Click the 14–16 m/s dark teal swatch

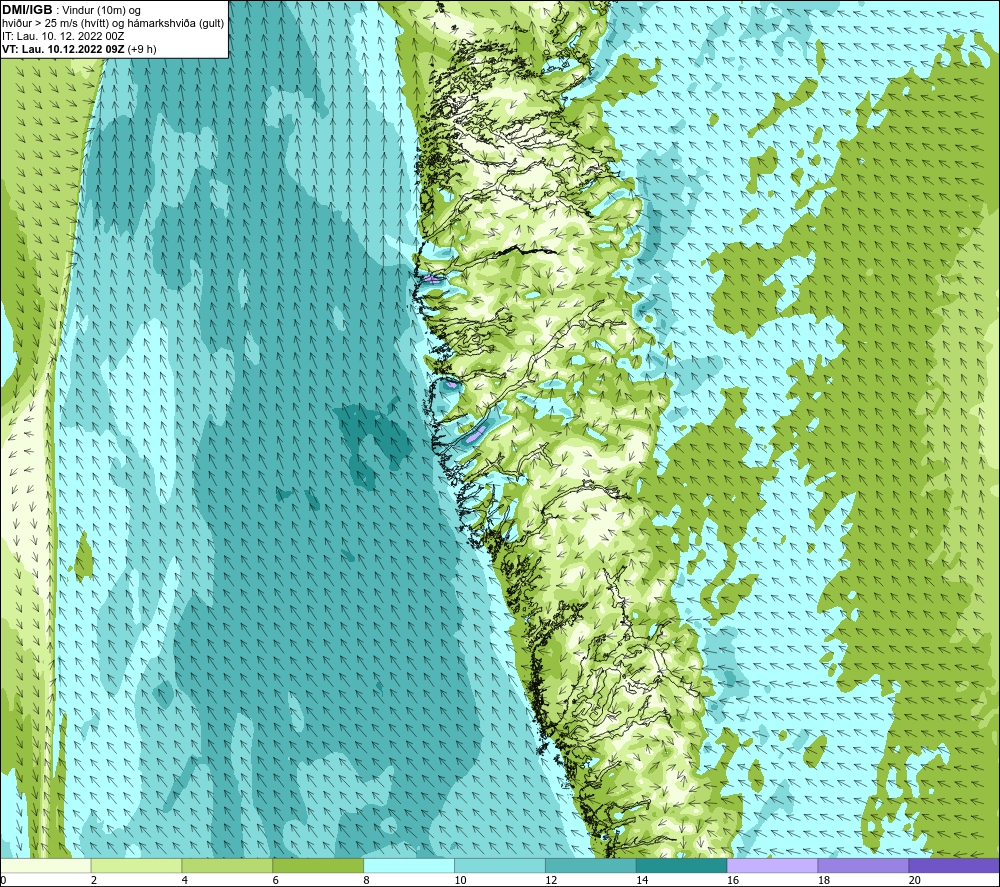tap(682, 866)
